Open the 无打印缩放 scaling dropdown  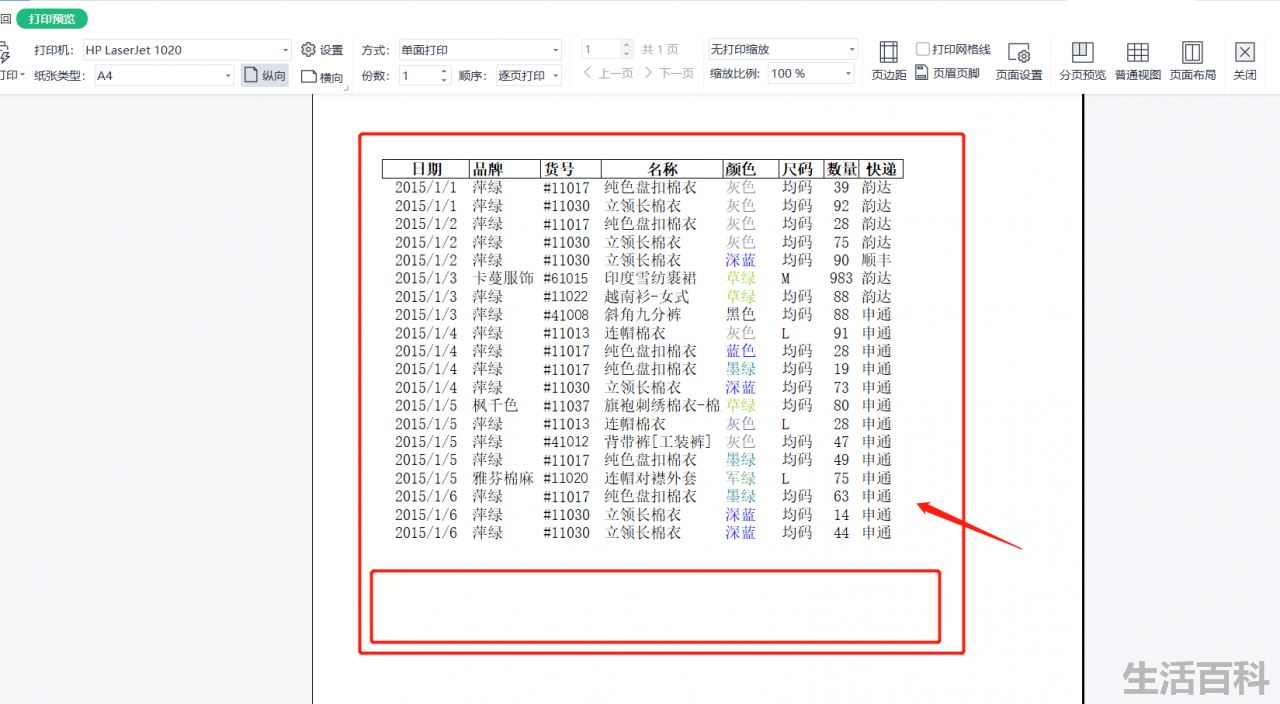click(783, 49)
